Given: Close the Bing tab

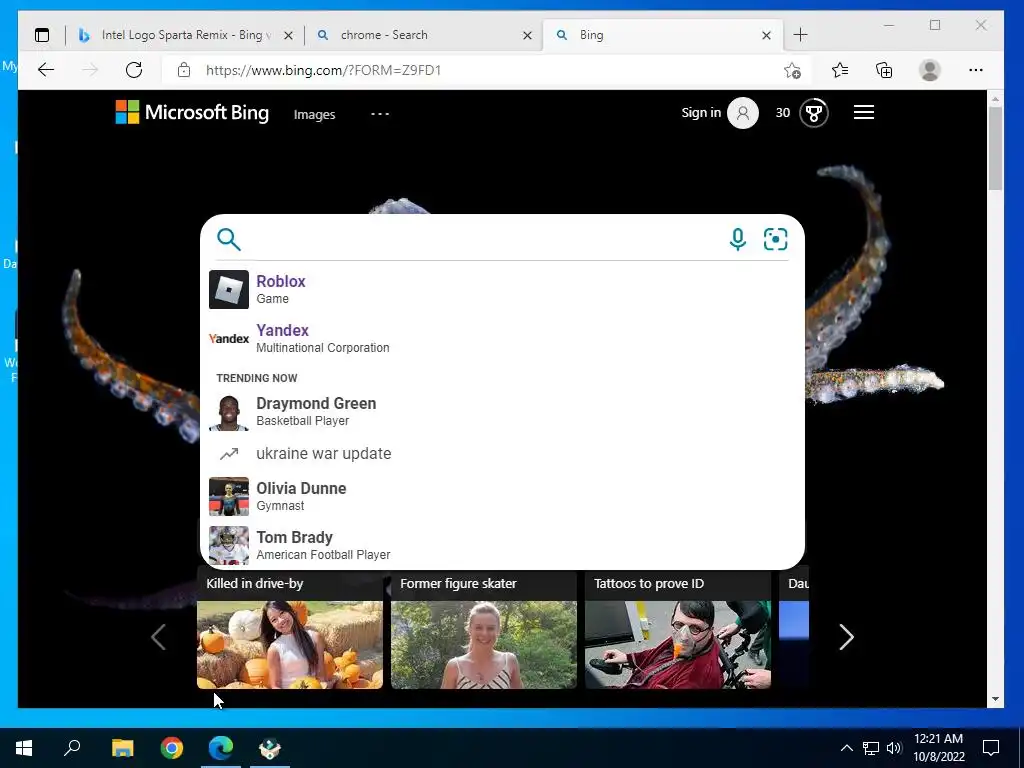Looking at the screenshot, I should click(767, 35).
